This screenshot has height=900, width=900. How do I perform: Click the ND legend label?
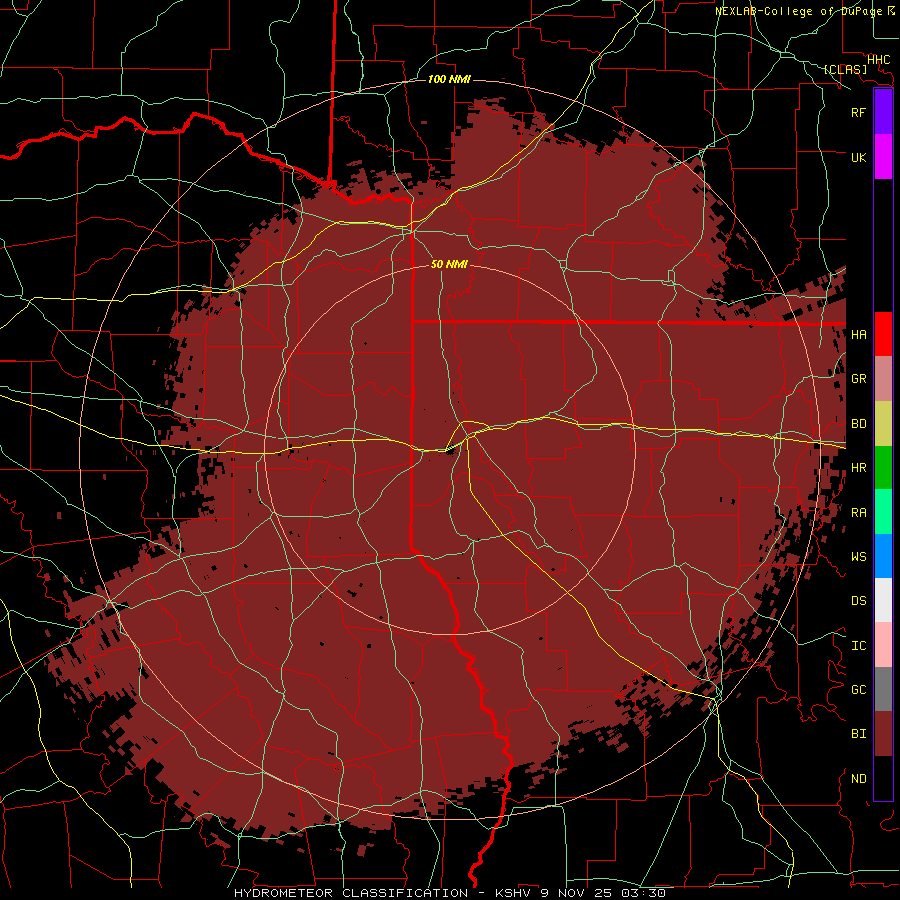[859, 779]
